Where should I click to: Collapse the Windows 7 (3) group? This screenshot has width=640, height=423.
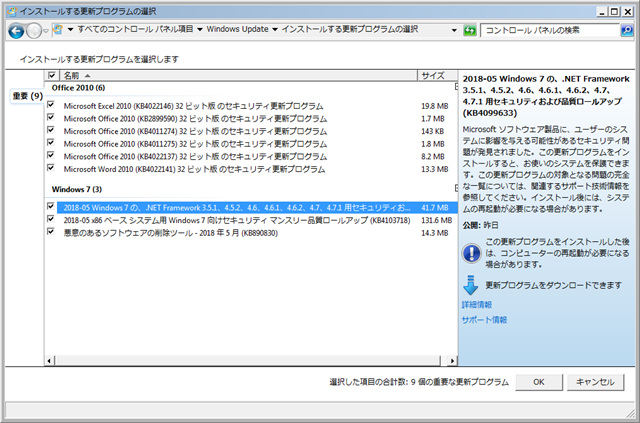coord(456,188)
